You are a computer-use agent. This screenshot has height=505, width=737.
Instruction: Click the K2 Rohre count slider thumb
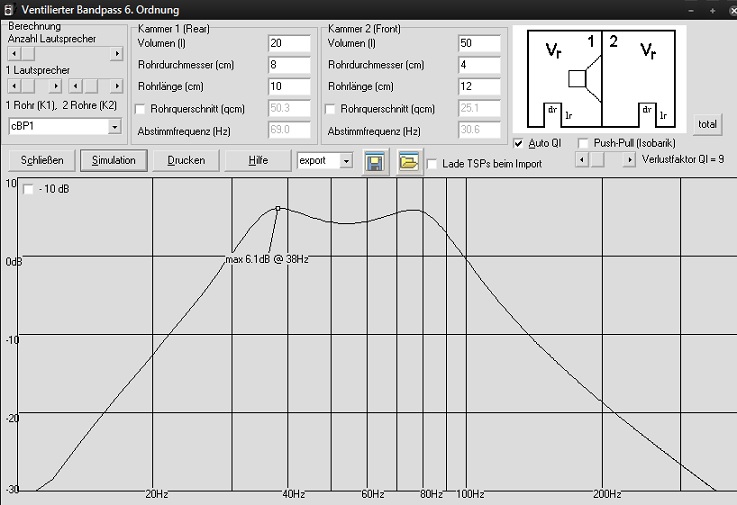click(90, 86)
